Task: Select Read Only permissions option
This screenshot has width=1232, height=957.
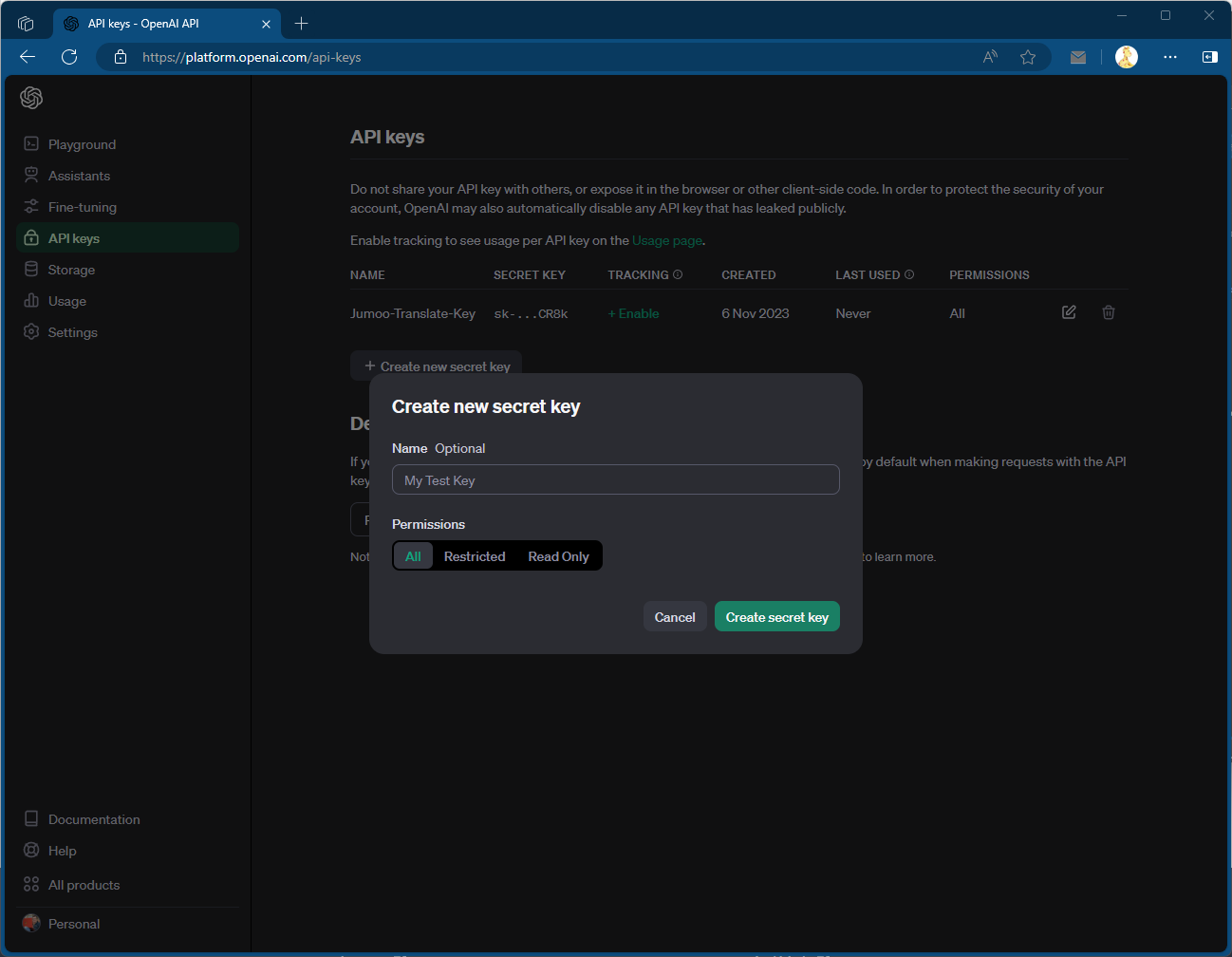Action: [558, 556]
